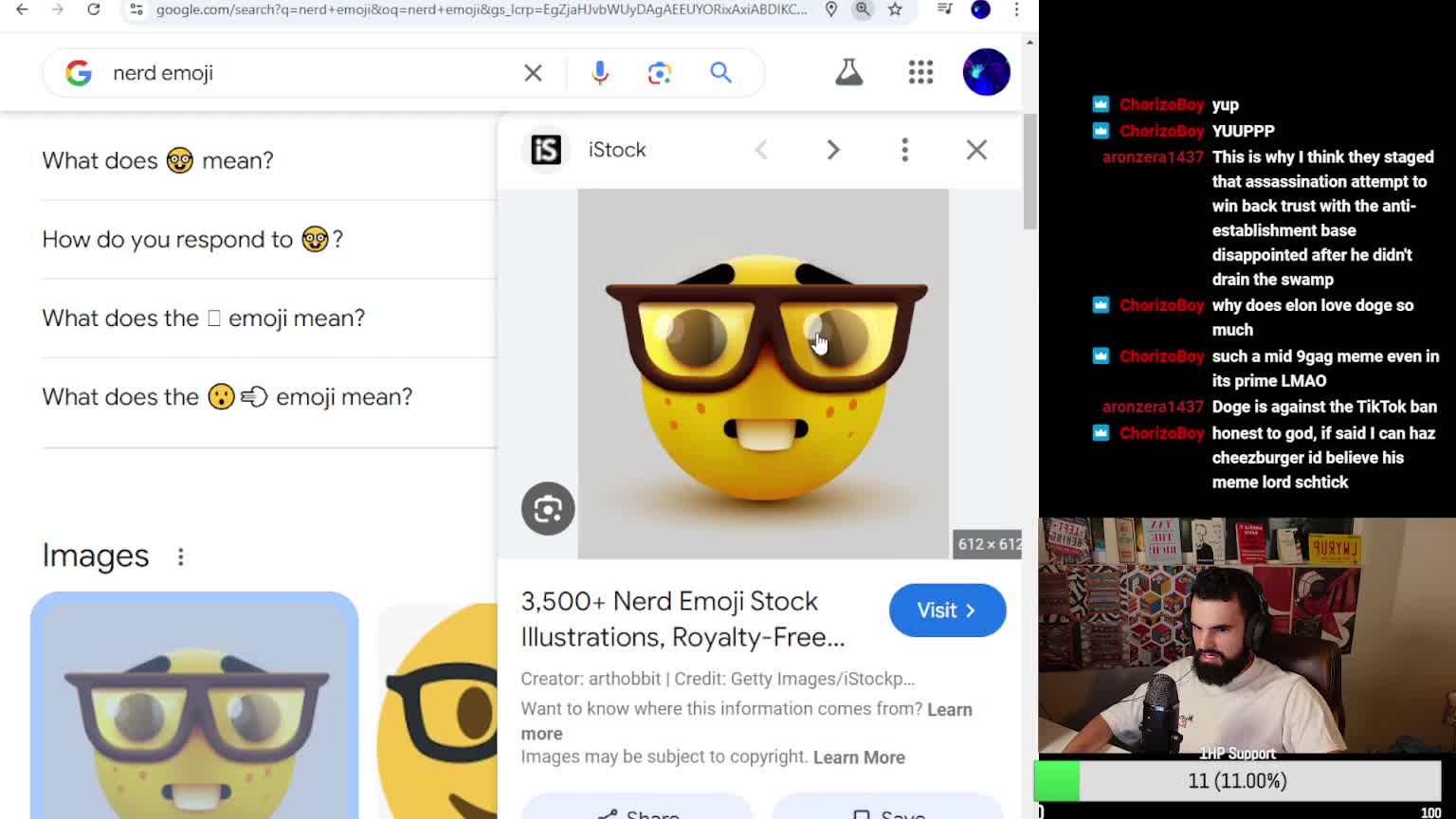Select the Chrome address bar URL
Viewport: 1456px width, 819px height.
pyautogui.click(x=482, y=9)
